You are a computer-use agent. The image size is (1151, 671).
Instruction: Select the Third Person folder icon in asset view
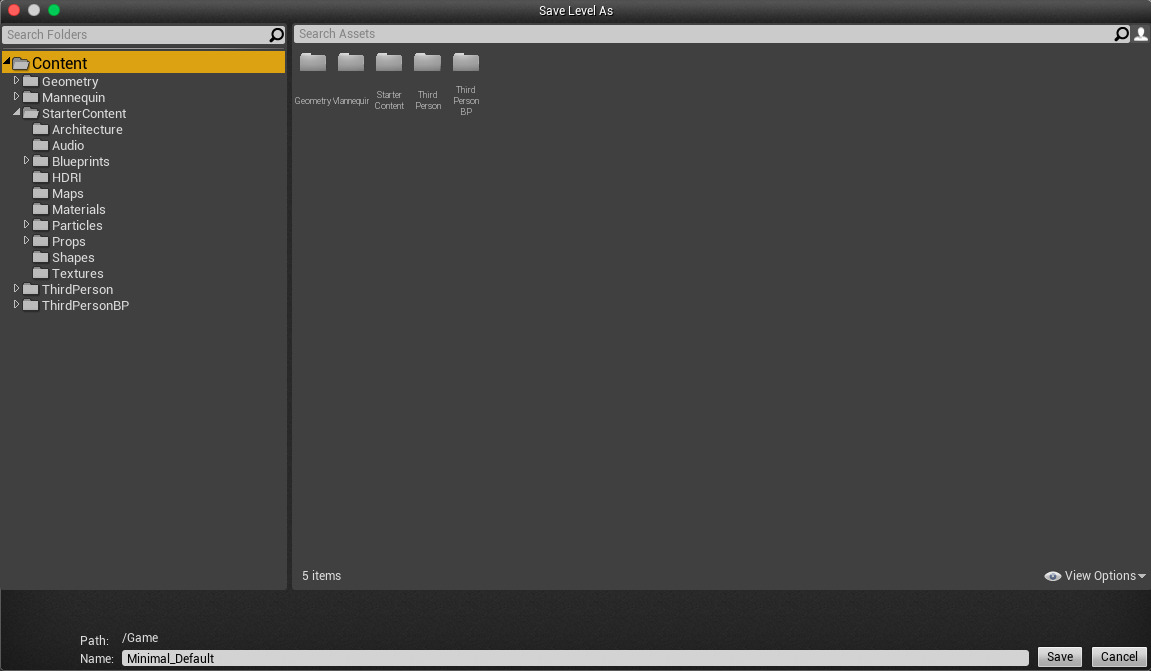[428, 64]
